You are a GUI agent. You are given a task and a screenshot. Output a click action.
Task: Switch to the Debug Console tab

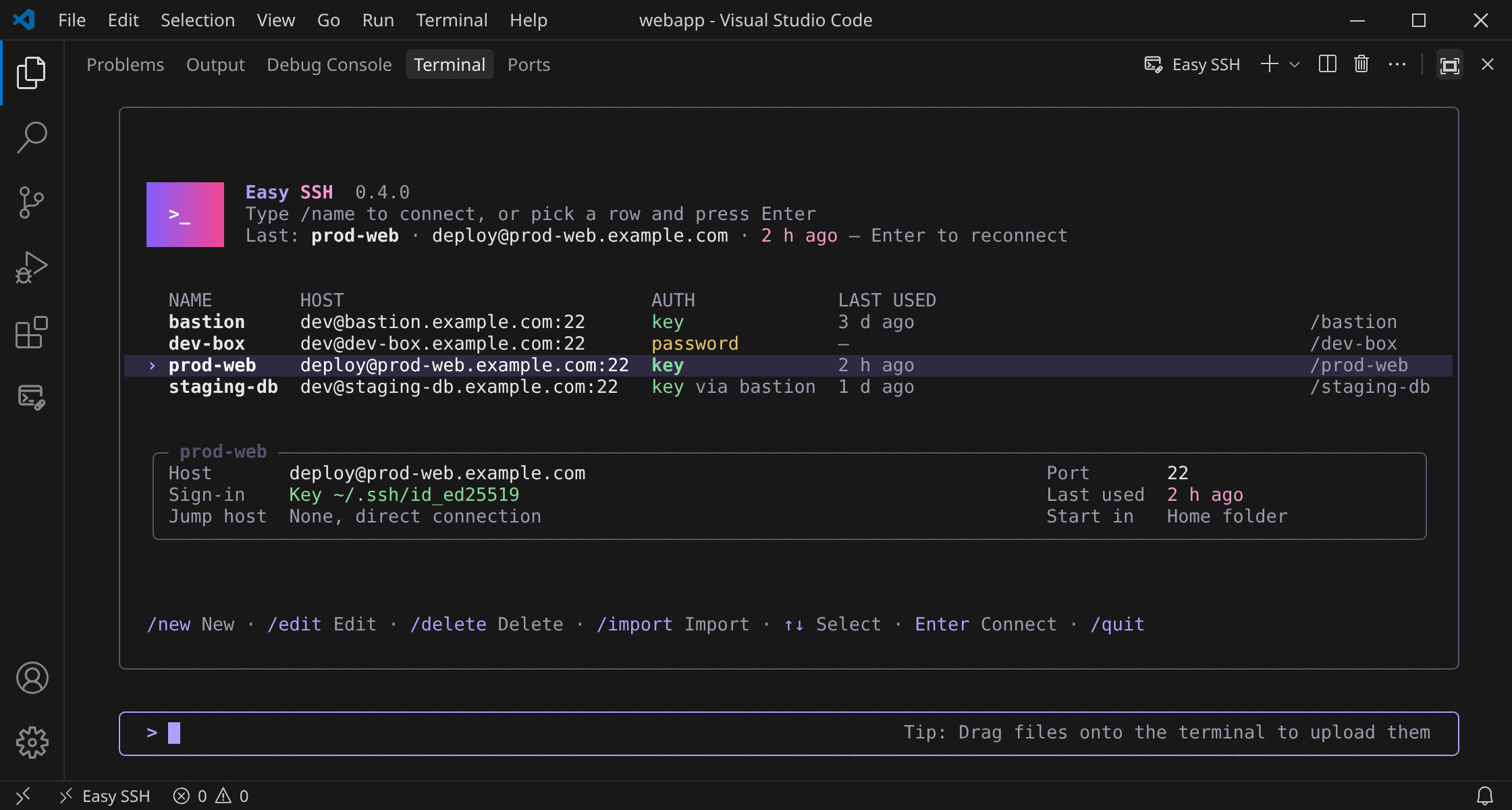[329, 64]
